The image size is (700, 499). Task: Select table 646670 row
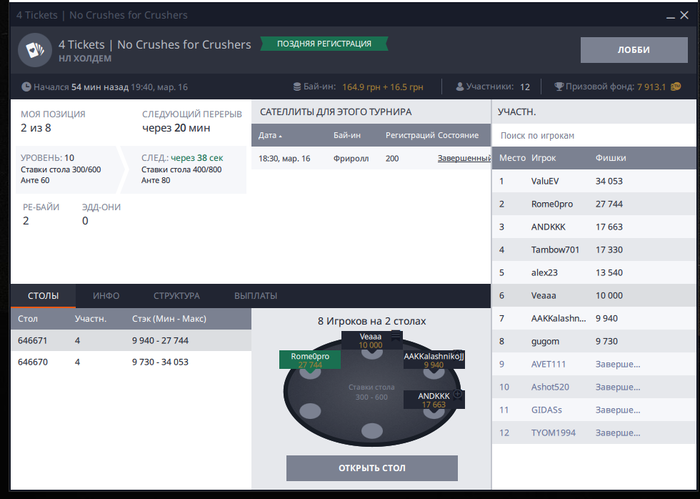pyautogui.click(x=131, y=362)
